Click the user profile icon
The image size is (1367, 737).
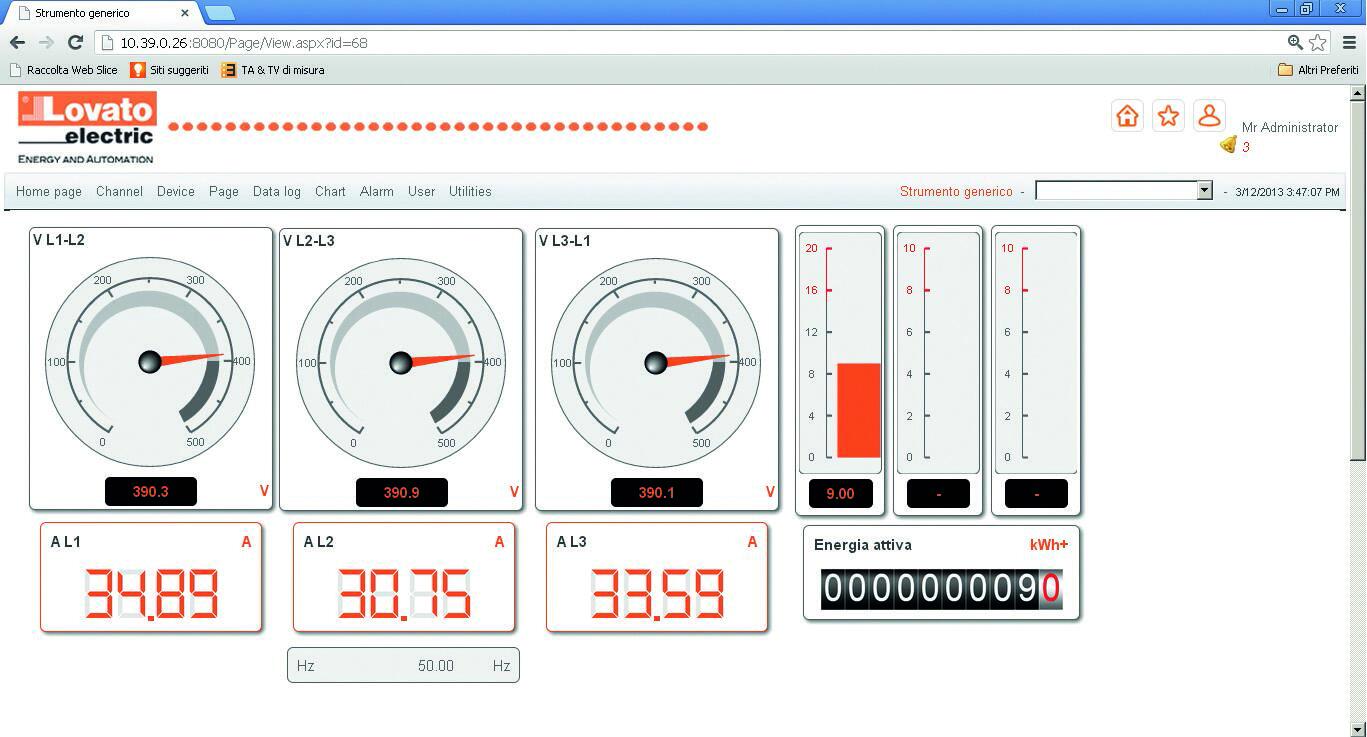[1209, 116]
